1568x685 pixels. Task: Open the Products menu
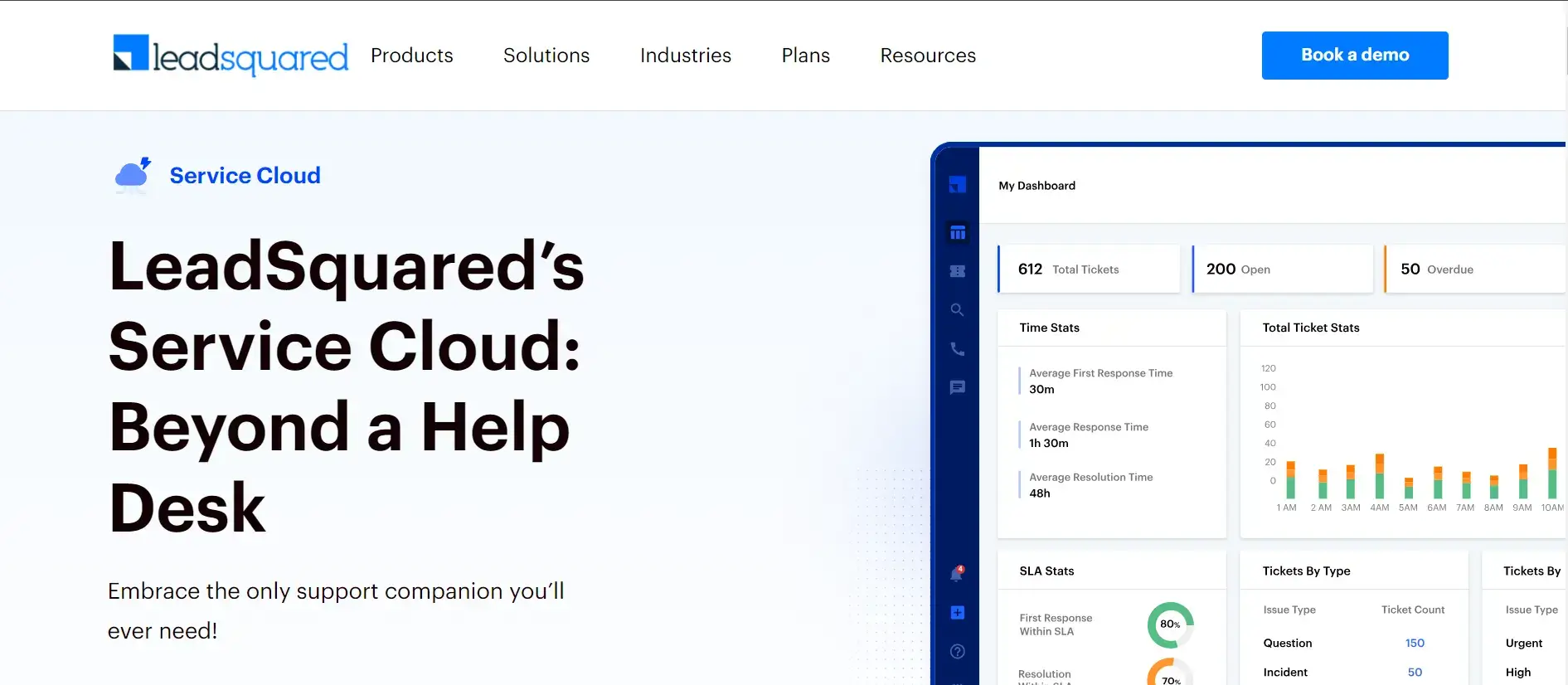[x=412, y=56]
